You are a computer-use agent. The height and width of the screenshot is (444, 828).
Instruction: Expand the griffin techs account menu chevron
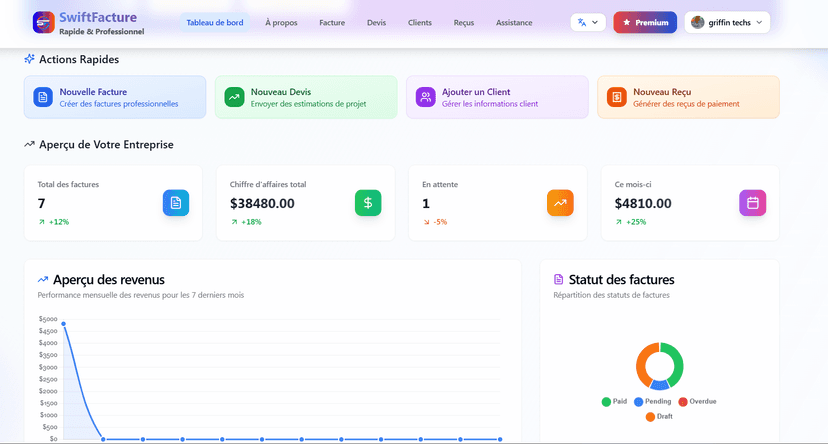click(759, 22)
